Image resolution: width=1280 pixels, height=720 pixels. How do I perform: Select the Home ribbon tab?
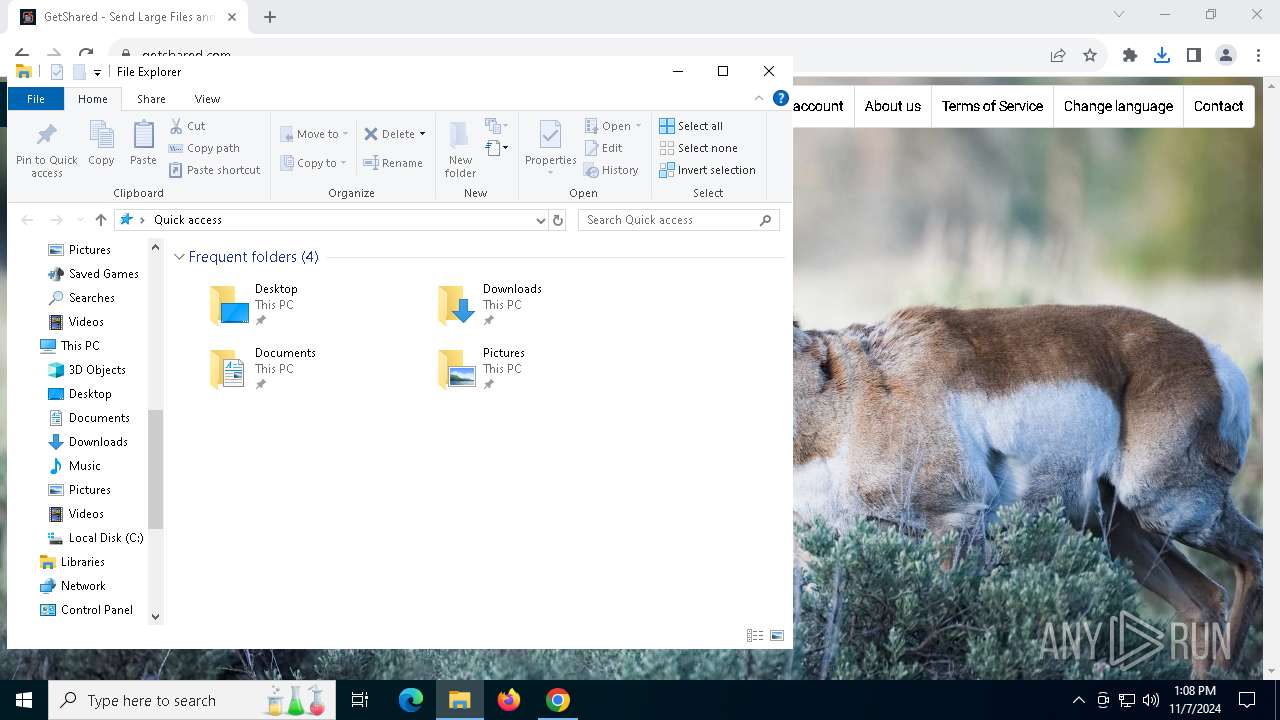coord(92,99)
